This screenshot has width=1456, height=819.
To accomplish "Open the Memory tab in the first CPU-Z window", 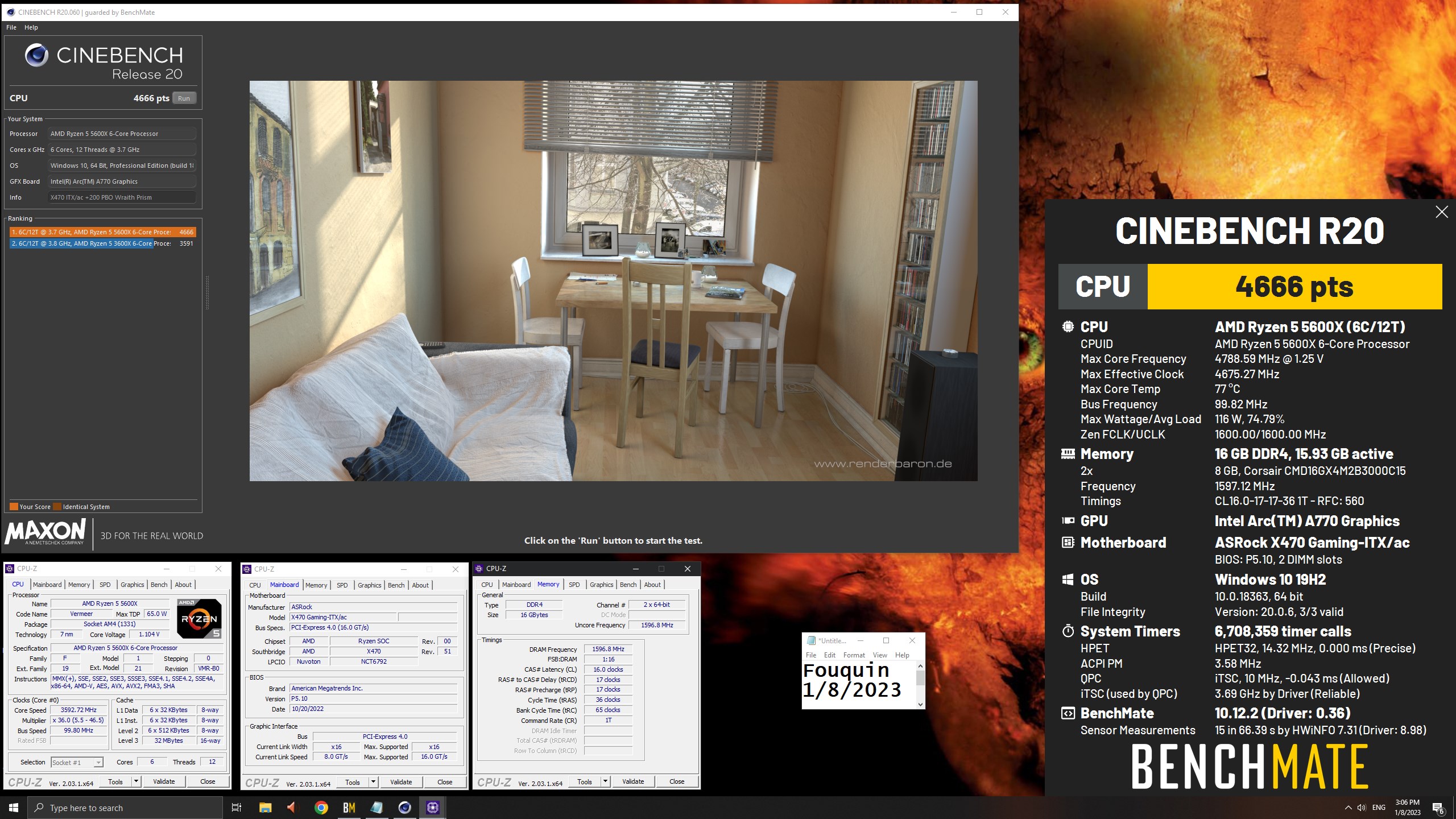I will point(79,585).
